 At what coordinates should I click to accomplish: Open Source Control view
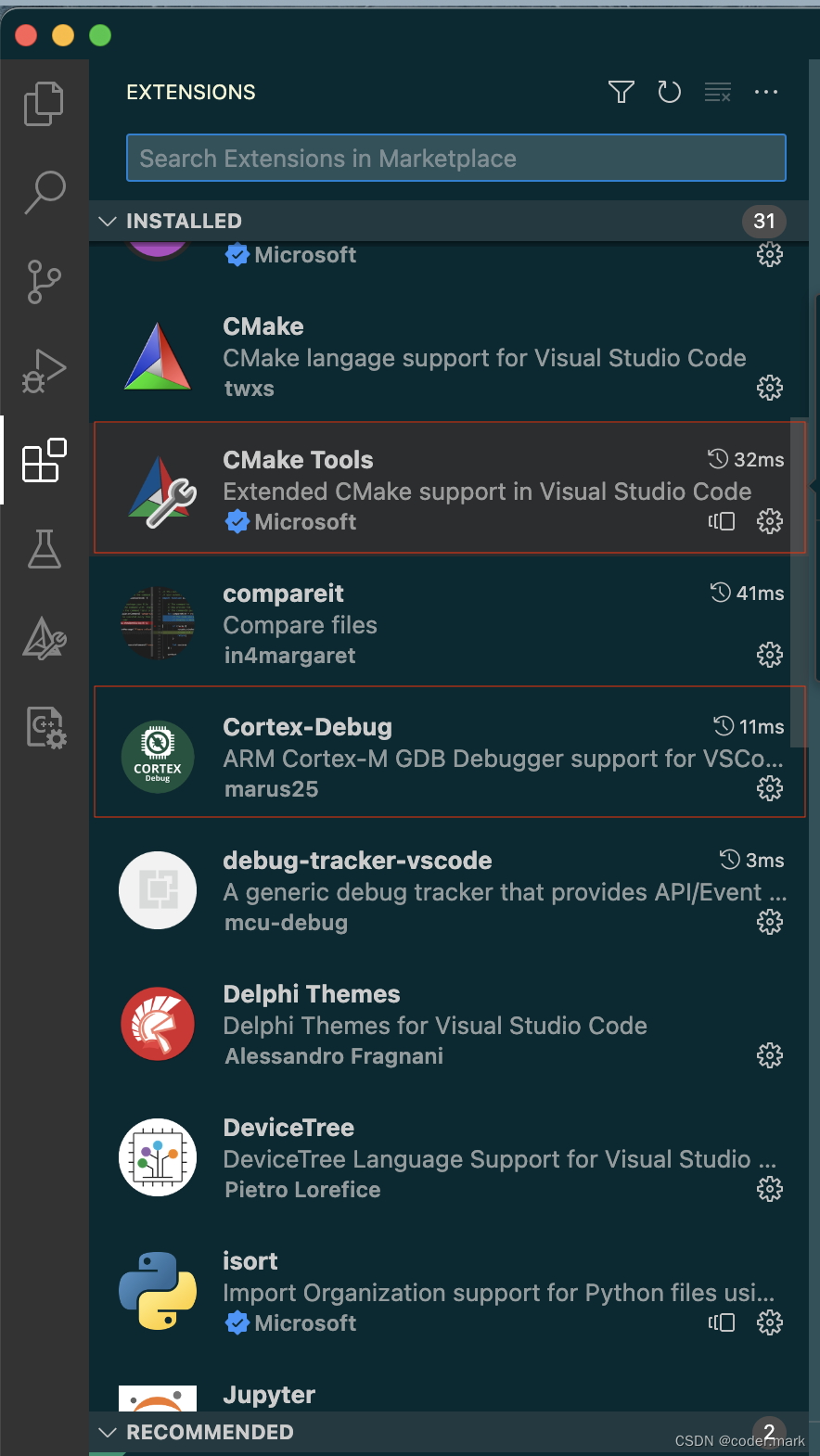(x=44, y=281)
